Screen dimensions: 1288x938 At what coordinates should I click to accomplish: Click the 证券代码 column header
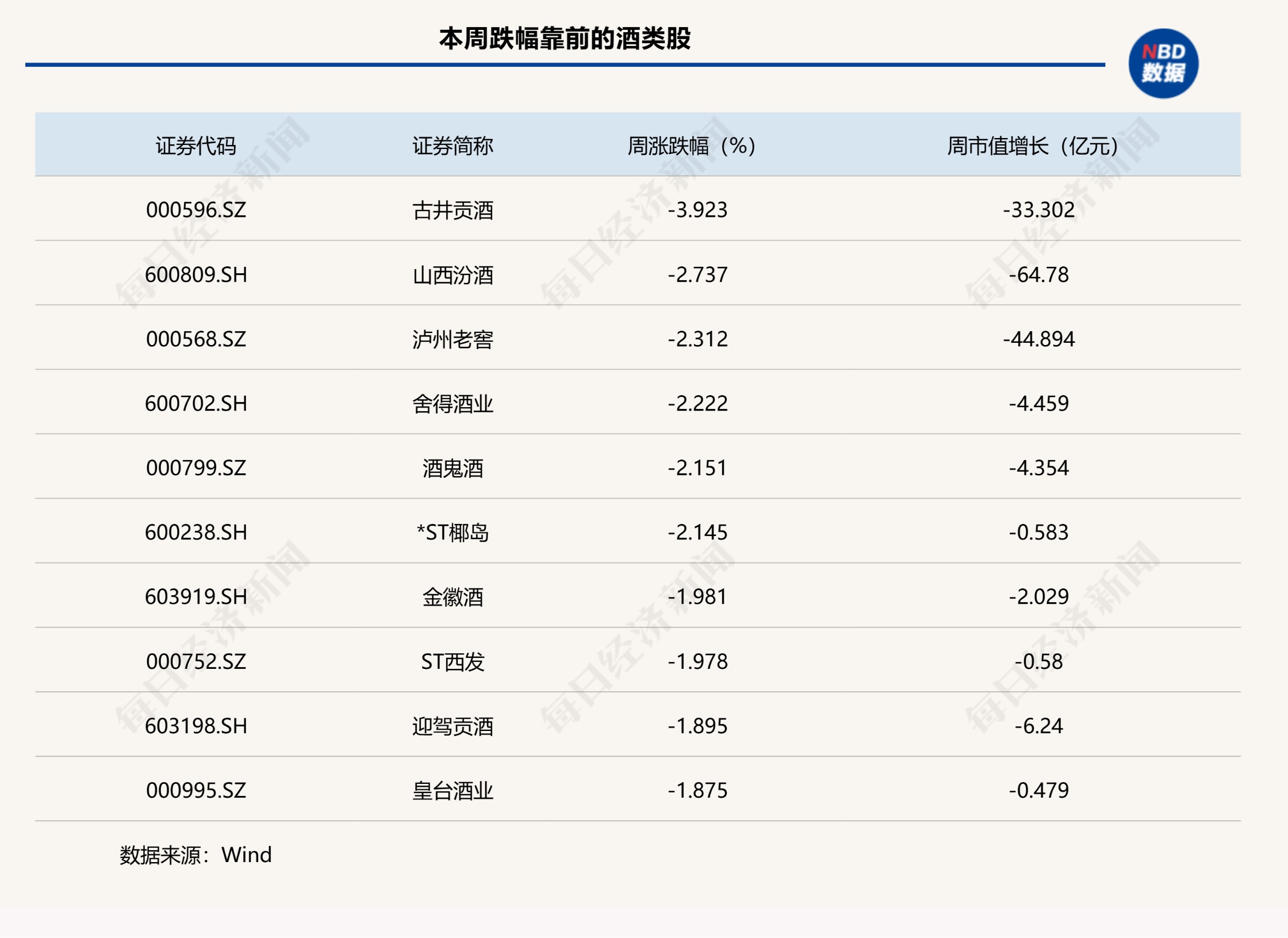coord(195,146)
